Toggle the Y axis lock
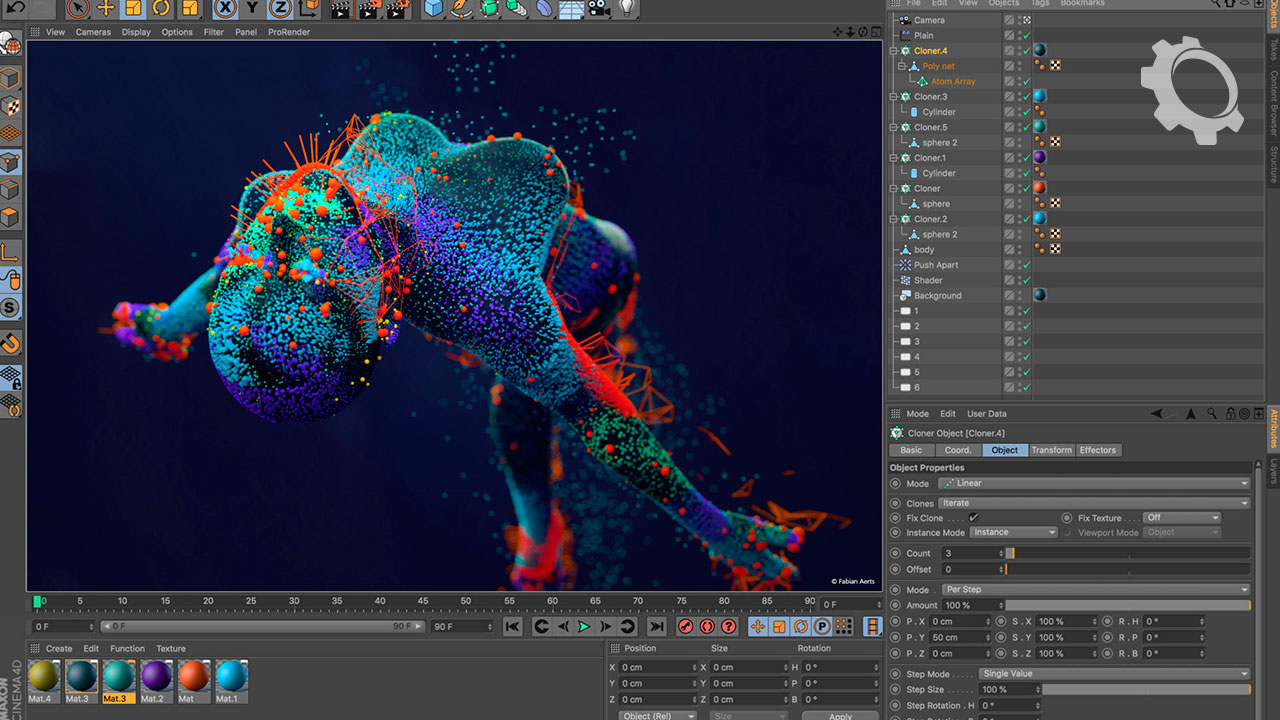This screenshot has width=1280, height=720. [252, 9]
